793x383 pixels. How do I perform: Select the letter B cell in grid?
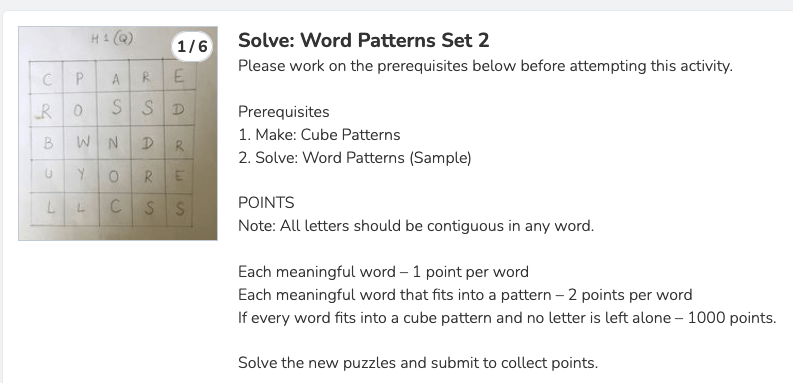[48, 143]
